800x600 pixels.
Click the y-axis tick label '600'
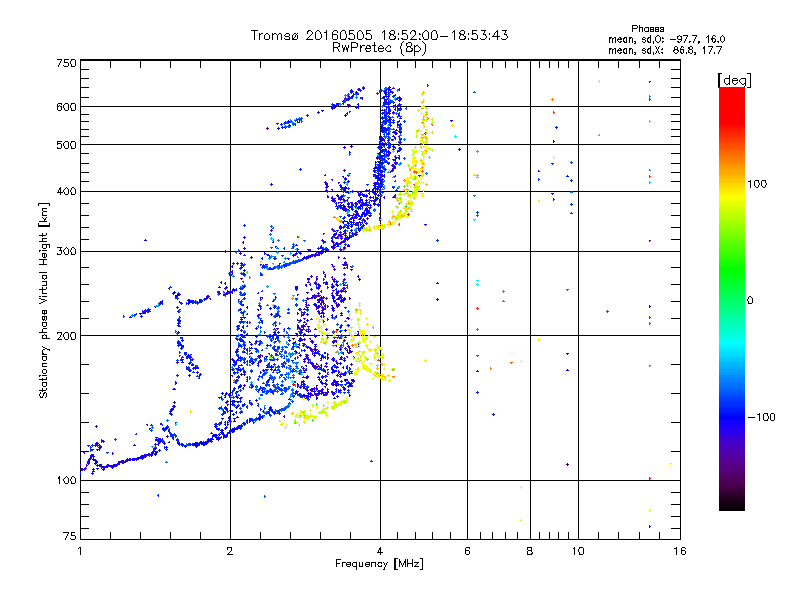click(67, 107)
